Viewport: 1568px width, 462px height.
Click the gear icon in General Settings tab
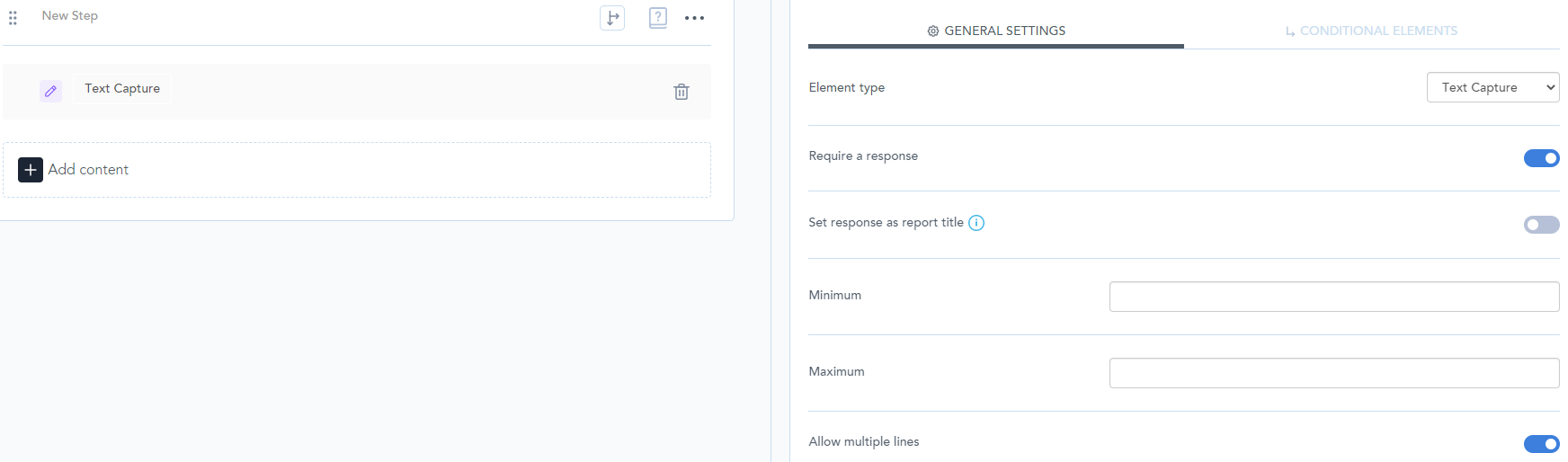click(x=933, y=31)
